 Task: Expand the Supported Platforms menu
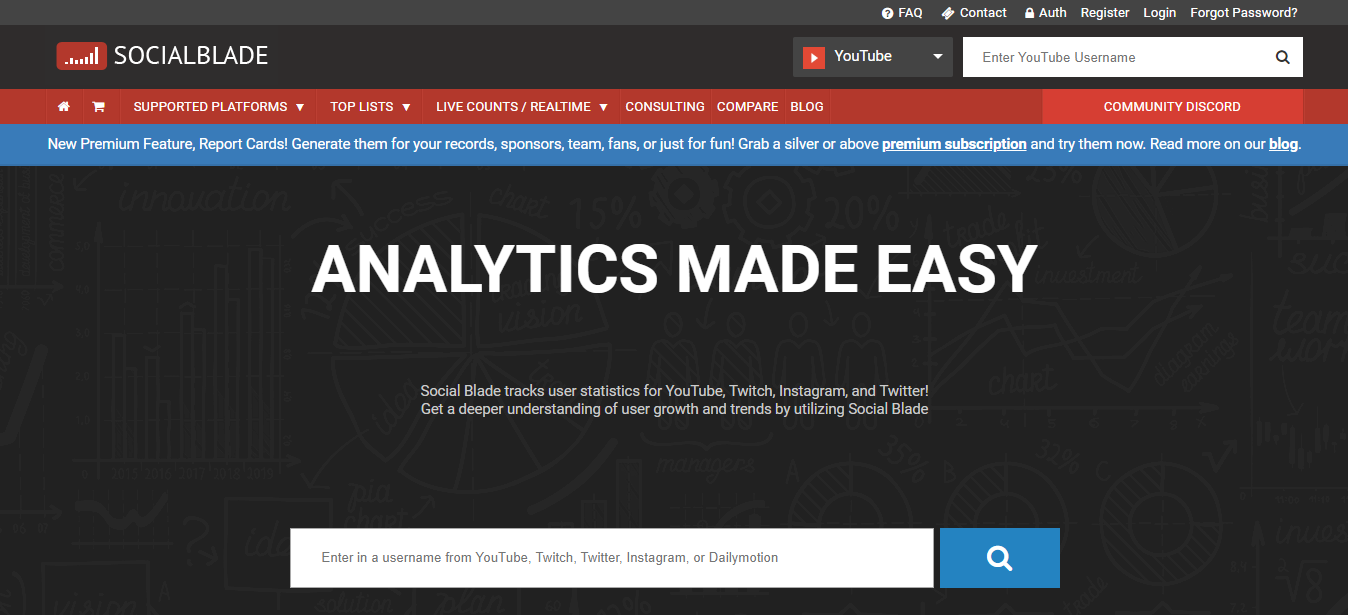point(218,107)
